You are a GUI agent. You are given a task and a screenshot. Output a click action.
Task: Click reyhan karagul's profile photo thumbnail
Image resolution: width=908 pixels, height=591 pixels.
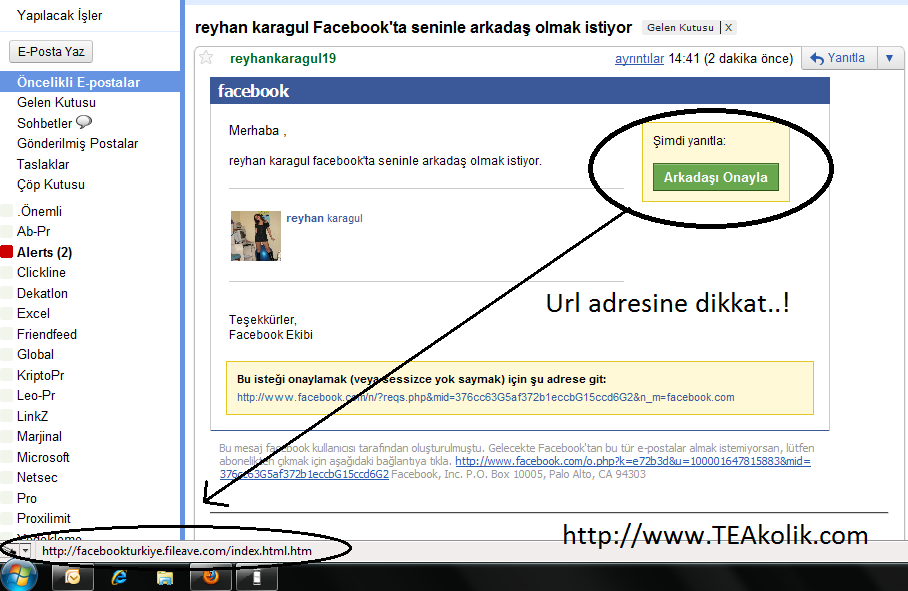coord(255,236)
